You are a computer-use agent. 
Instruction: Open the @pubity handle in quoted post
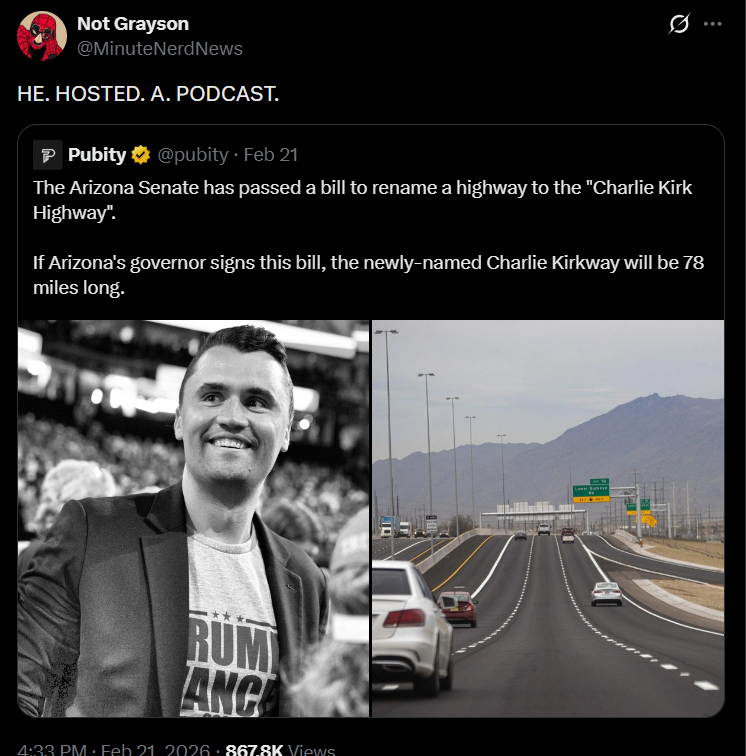coord(193,155)
